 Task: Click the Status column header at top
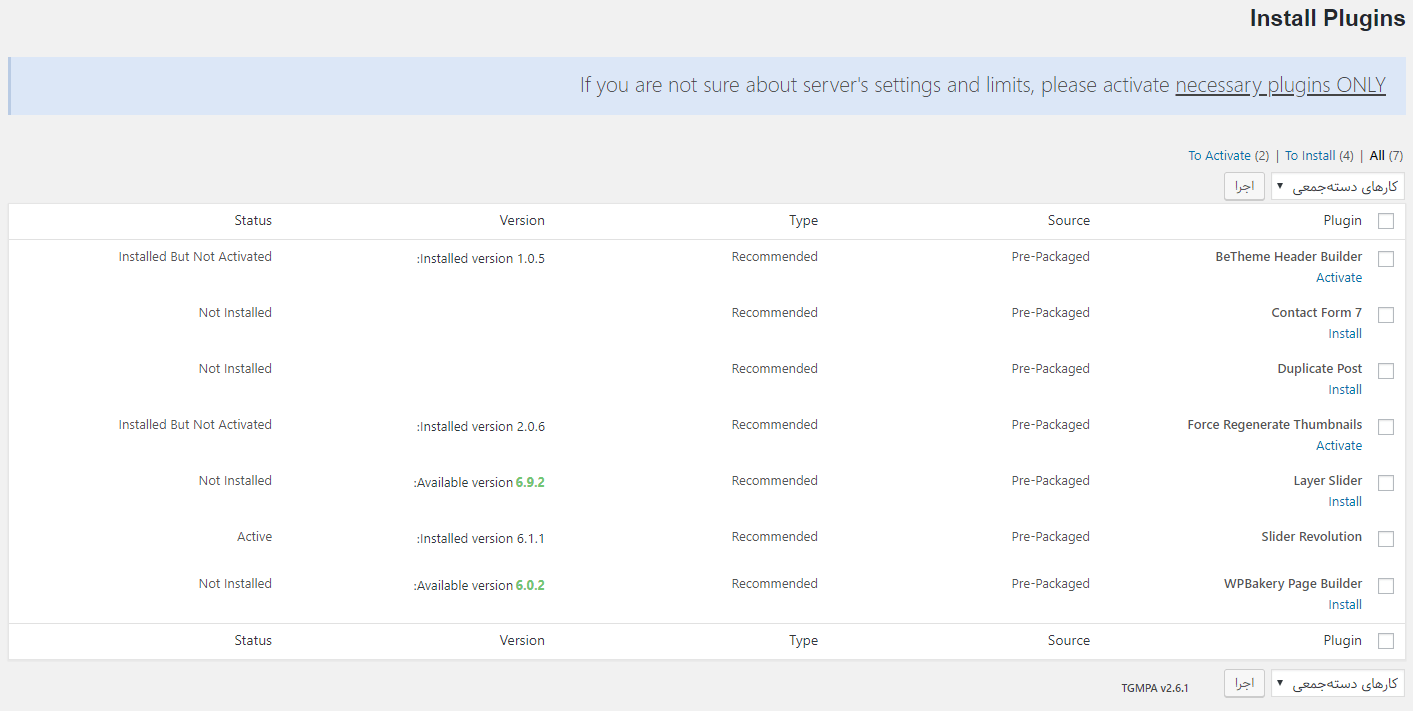click(253, 221)
